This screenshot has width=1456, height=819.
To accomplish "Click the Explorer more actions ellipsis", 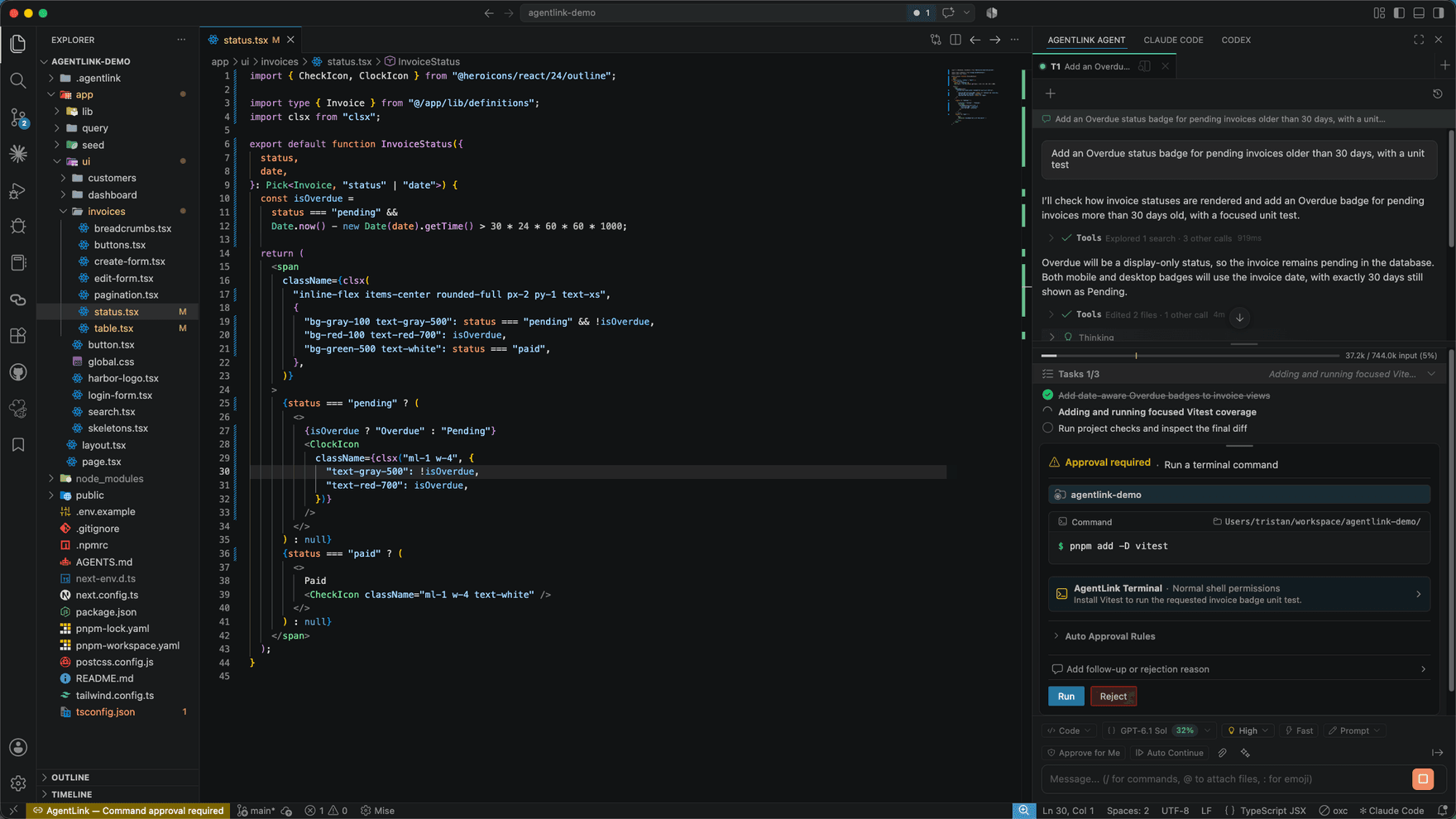I will [x=181, y=40].
